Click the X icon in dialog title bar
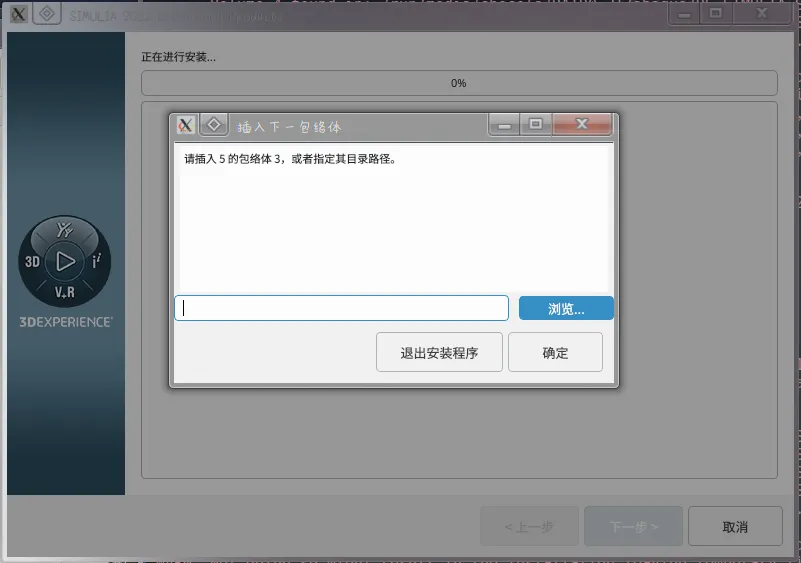Screen dimensions: 801x563 pos(185,125)
